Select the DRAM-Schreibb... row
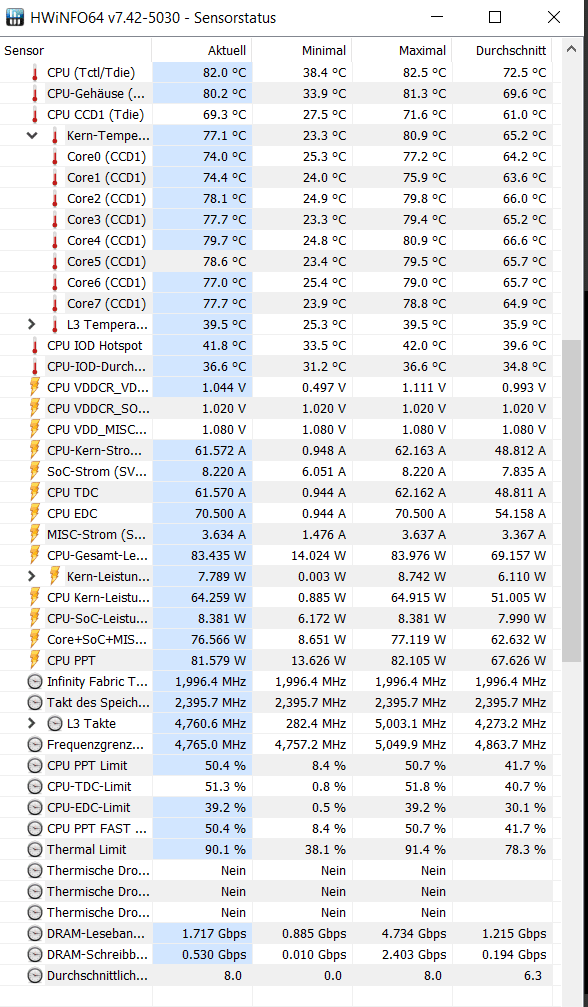This screenshot has height=1007, width=588. tap(276, 954)
